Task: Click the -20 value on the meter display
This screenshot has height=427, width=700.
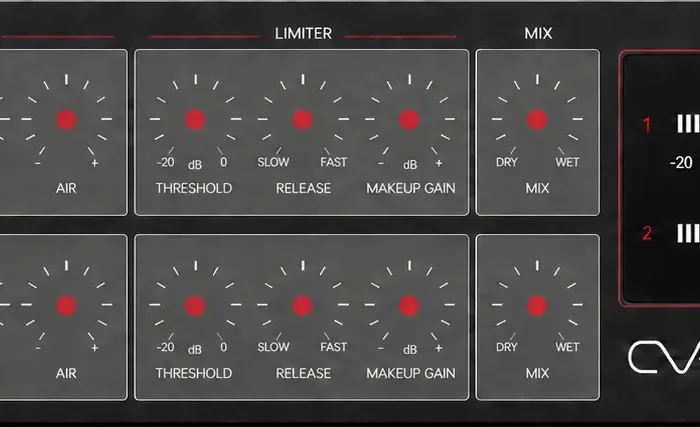Action: pyautogui.click(x=681, y=163)
